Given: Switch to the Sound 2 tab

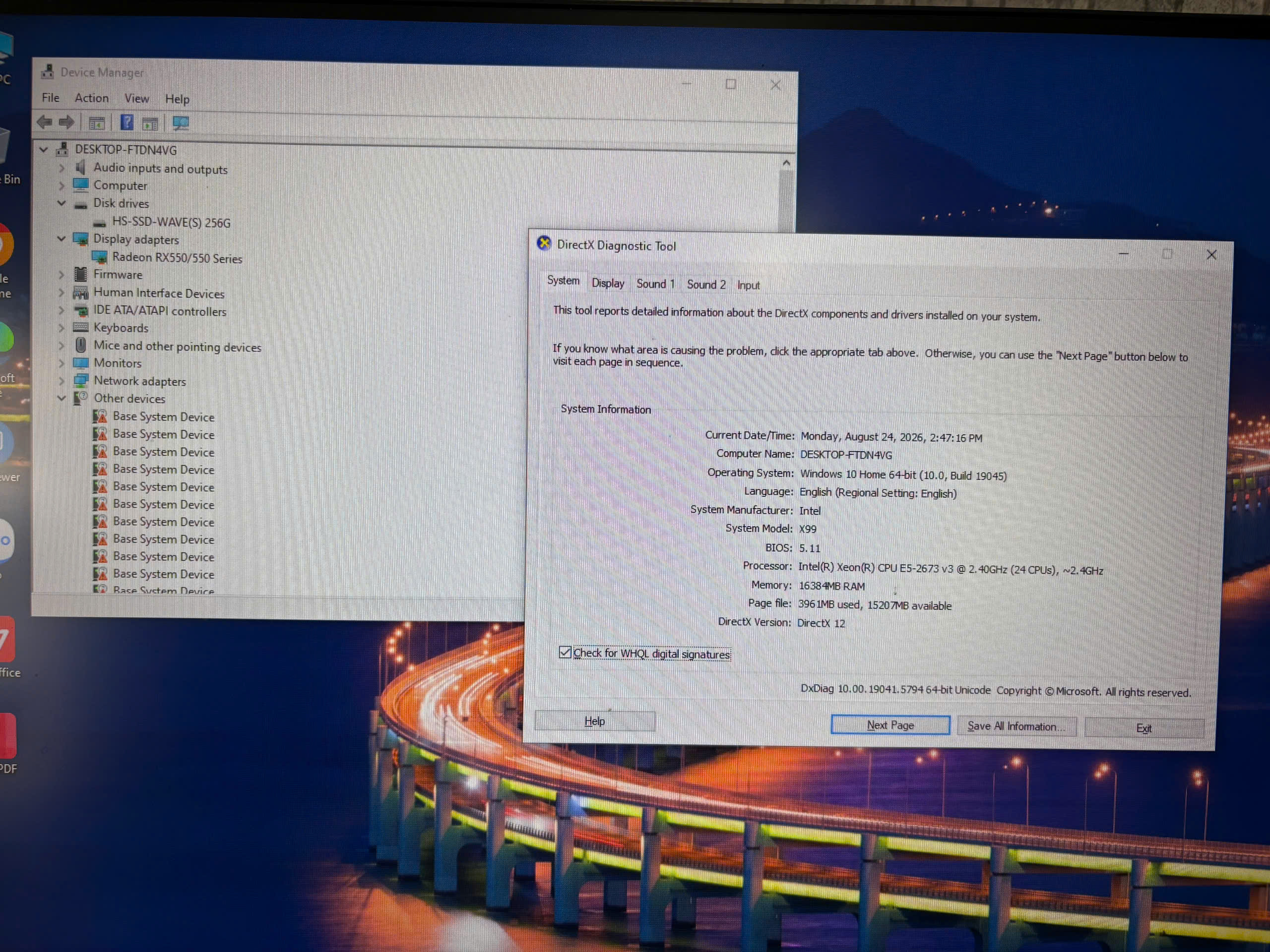Looking at the screenshot, I should (x=706, y=284).
